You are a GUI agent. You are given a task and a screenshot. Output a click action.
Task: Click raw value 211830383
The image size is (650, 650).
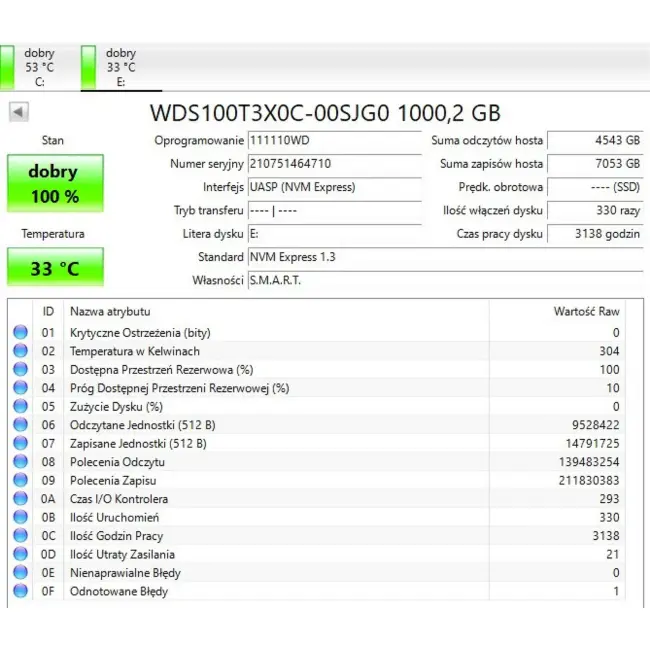(x=589, y=480)
